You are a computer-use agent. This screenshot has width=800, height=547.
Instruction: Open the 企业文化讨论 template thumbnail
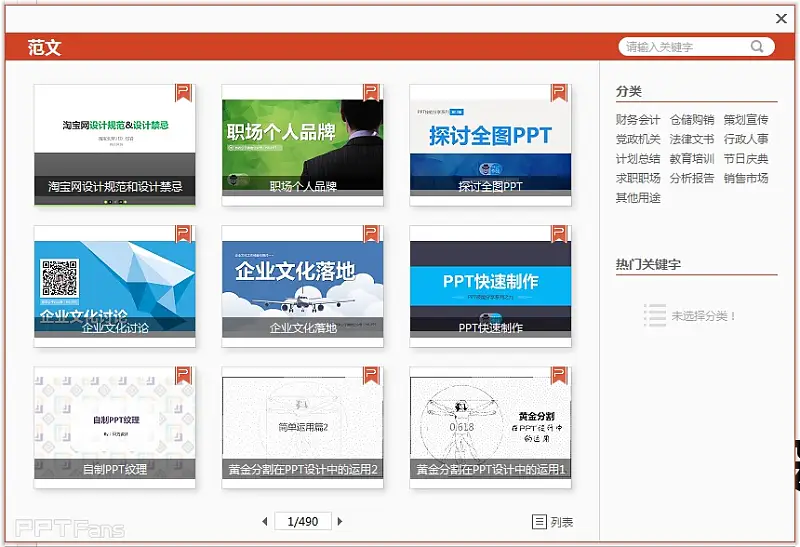[x=115, y=285]
